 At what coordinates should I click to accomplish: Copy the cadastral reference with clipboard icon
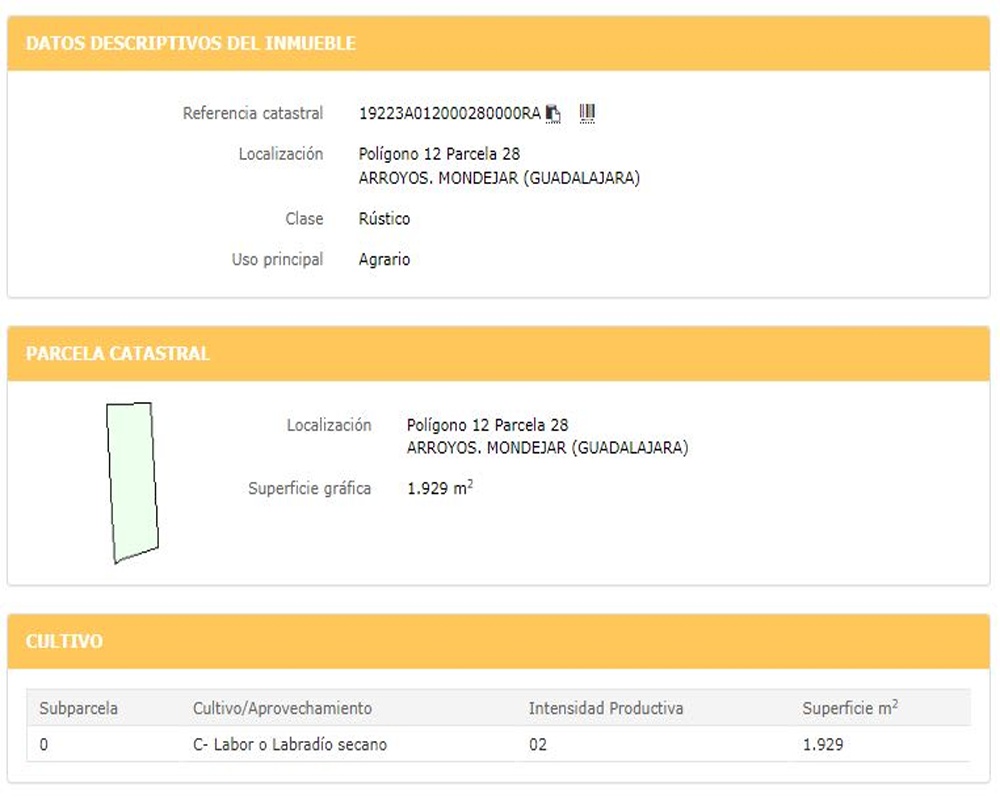click(553, 114)
